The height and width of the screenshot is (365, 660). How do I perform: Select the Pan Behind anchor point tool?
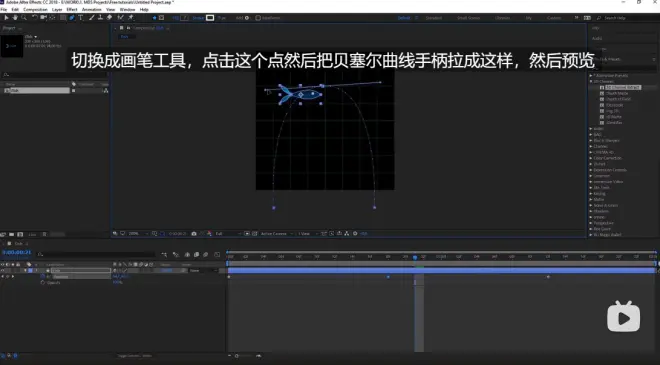click(x=52, y=18)
